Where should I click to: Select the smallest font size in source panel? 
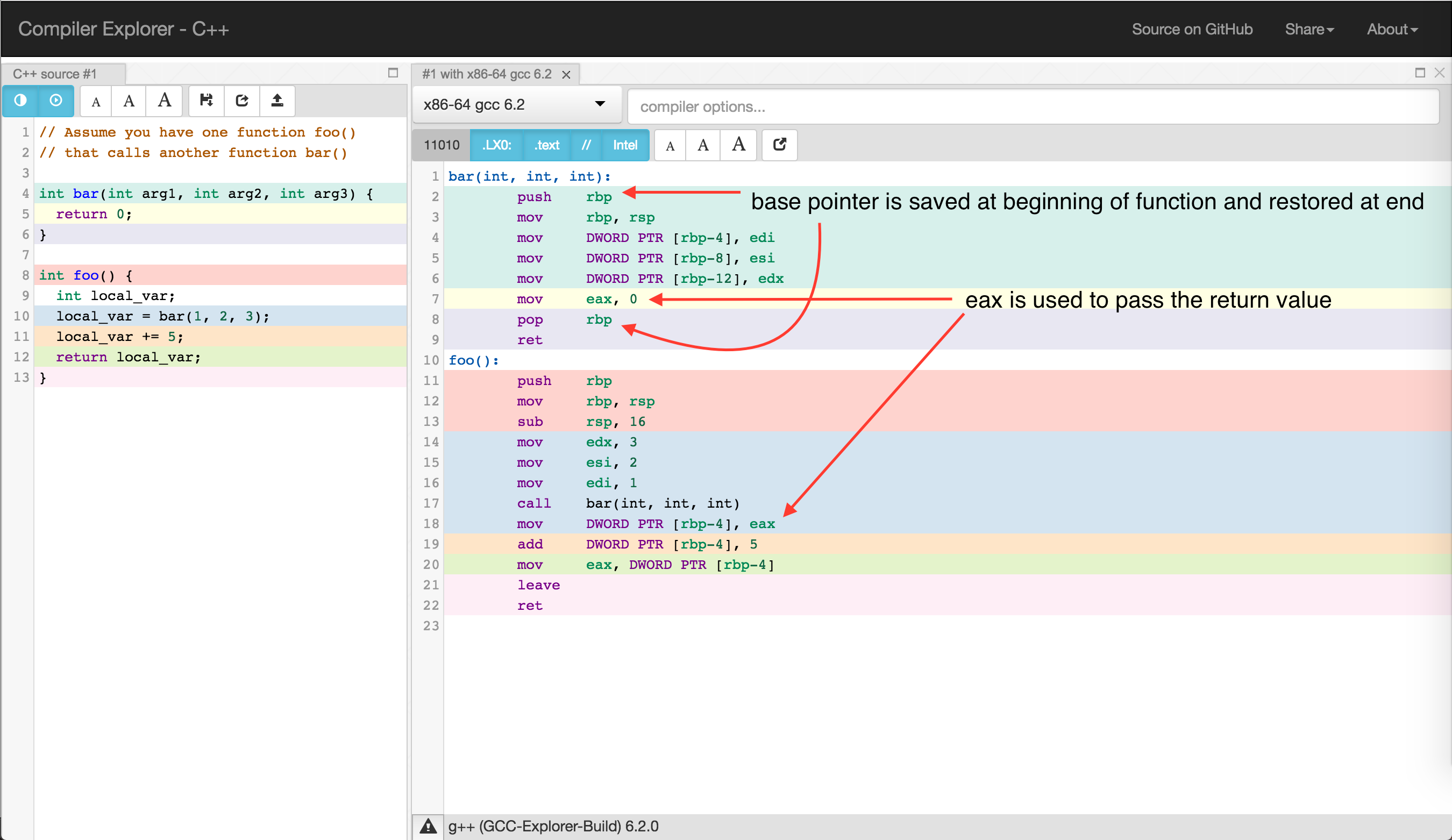tap(95, 101)
